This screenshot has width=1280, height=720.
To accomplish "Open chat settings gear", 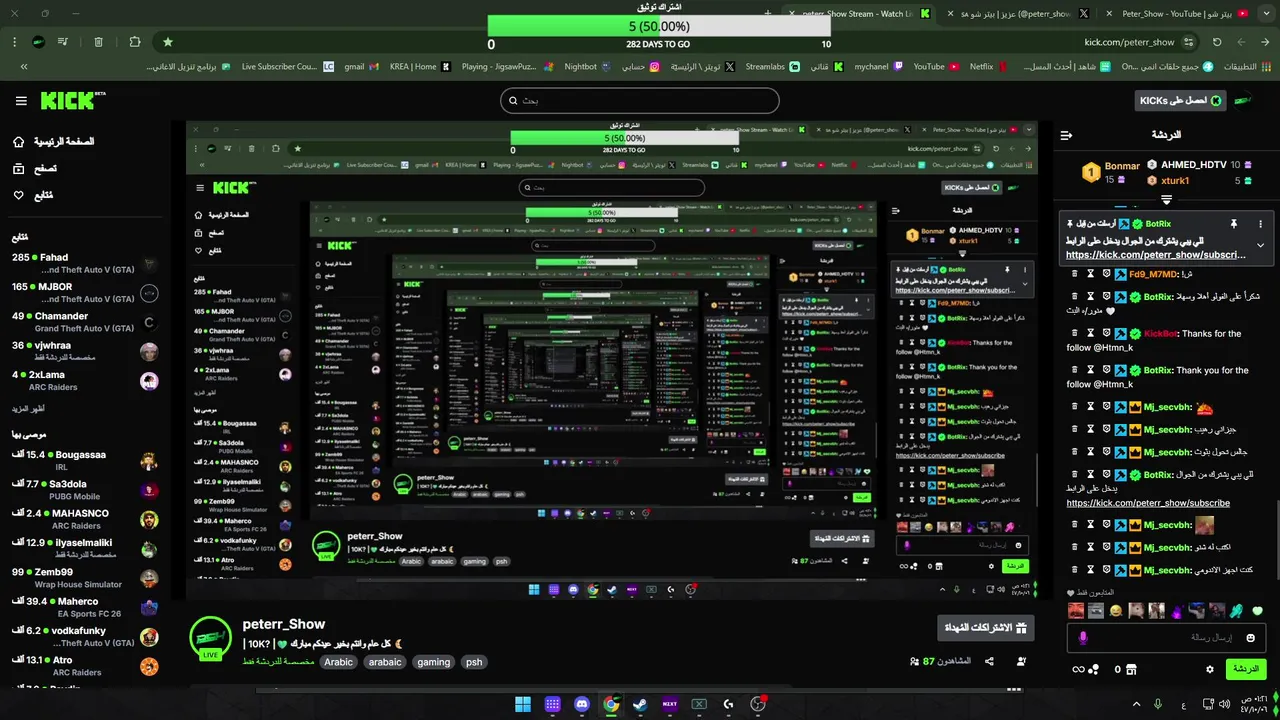I will (x=1209, y=669).
